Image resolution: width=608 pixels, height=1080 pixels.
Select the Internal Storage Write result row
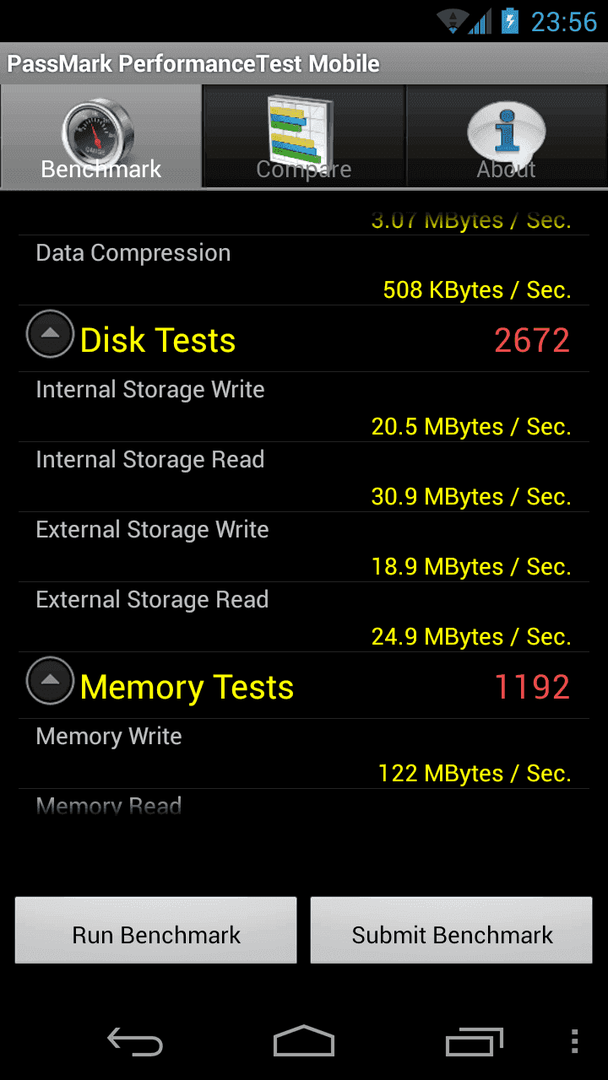[x=304, y=407]
